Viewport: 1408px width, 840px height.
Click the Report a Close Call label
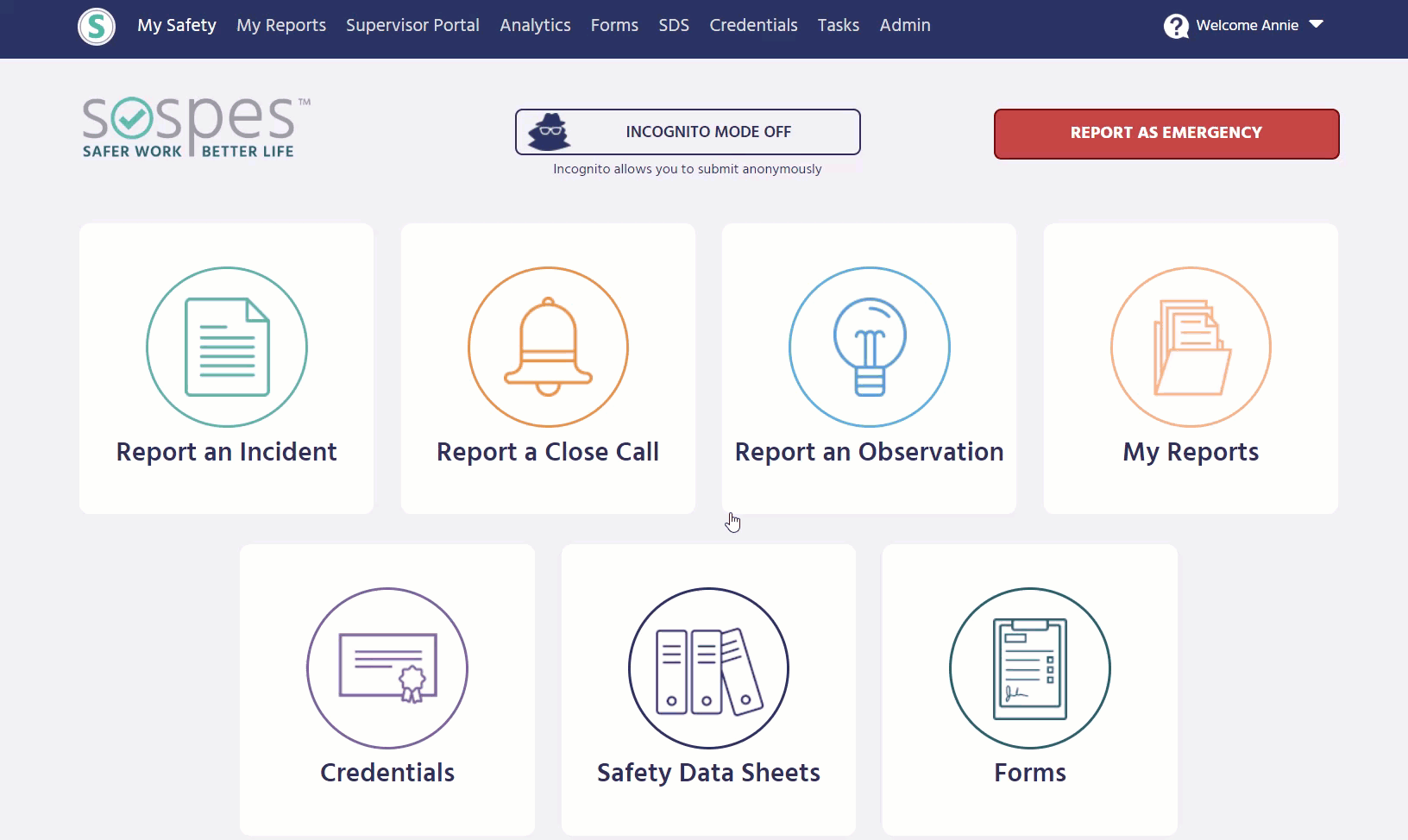pos(548,452)
